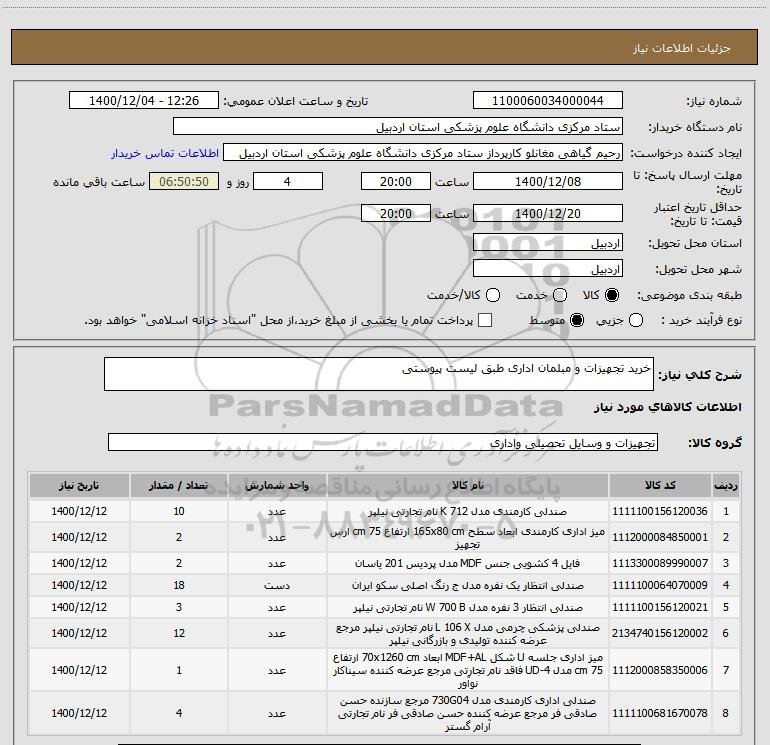Screen dimensions: 770x745
Task: Click the نام کالا column header
Action: click(468, 485)
